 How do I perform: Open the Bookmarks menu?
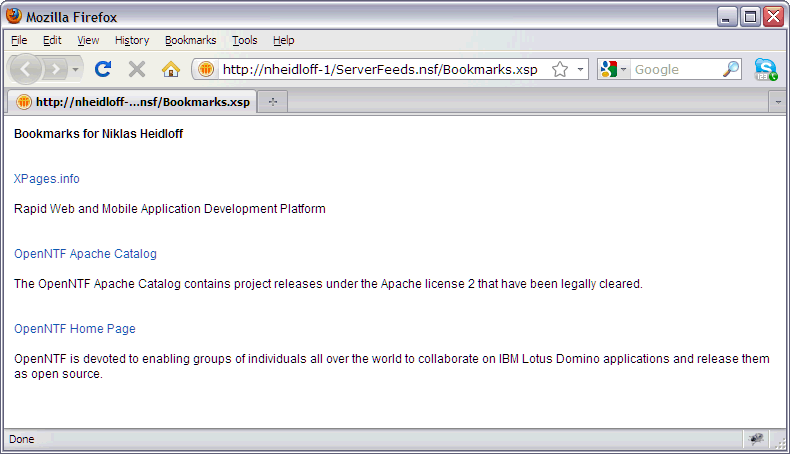tap(190, 40)
